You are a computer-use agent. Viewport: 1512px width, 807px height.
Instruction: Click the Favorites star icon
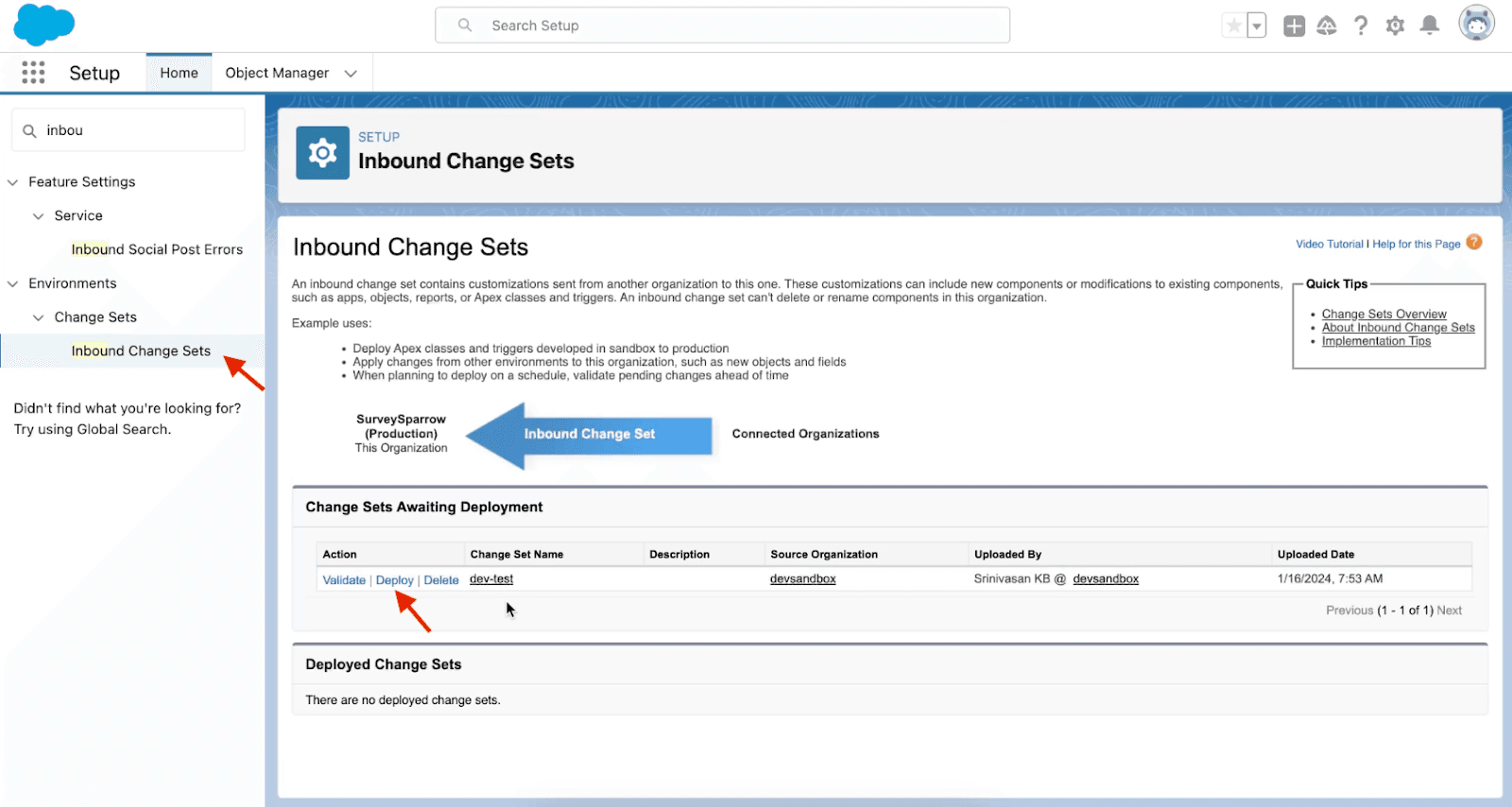pyautogui.click(x=1233, y=26)
